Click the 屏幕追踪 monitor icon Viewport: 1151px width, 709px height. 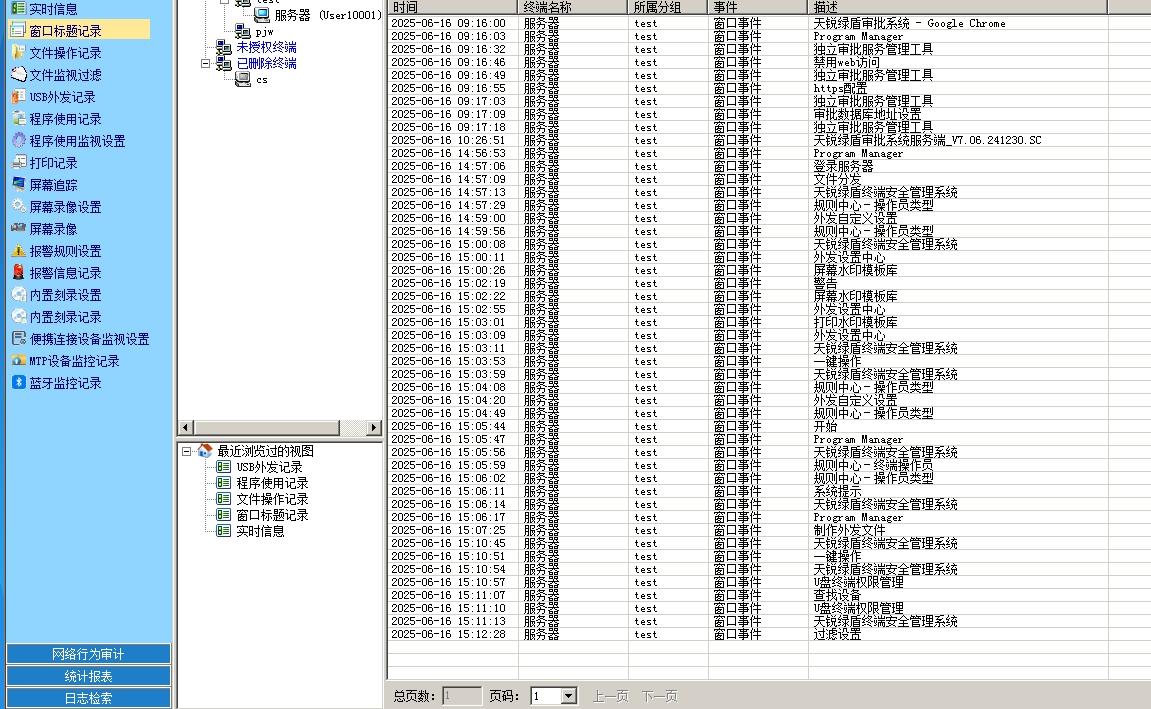coord(18,185)
